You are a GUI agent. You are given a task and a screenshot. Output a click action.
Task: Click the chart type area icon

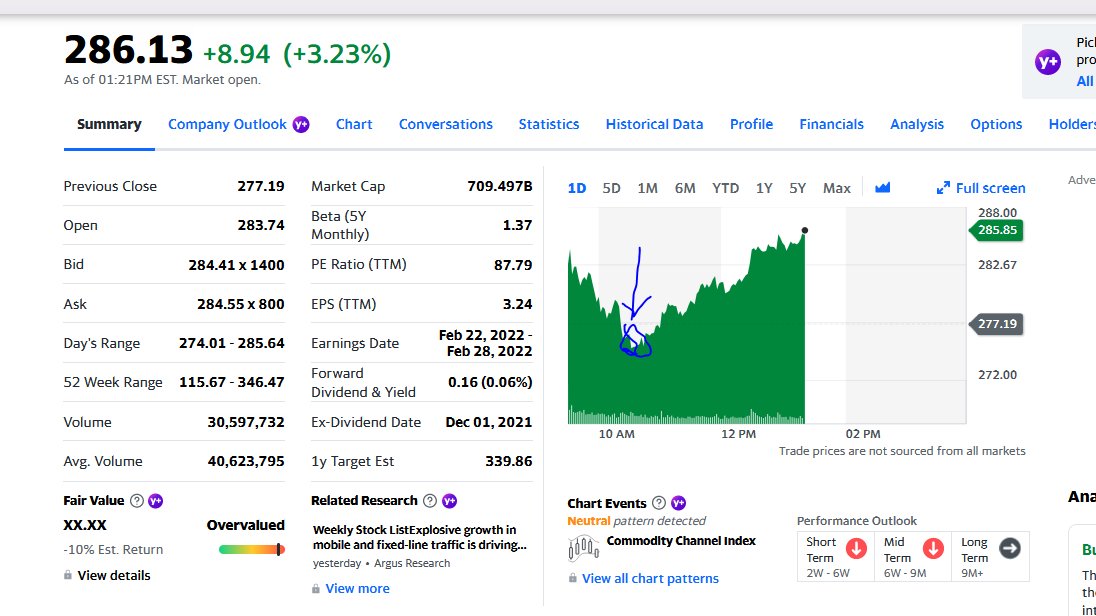[x=883, y=187]
